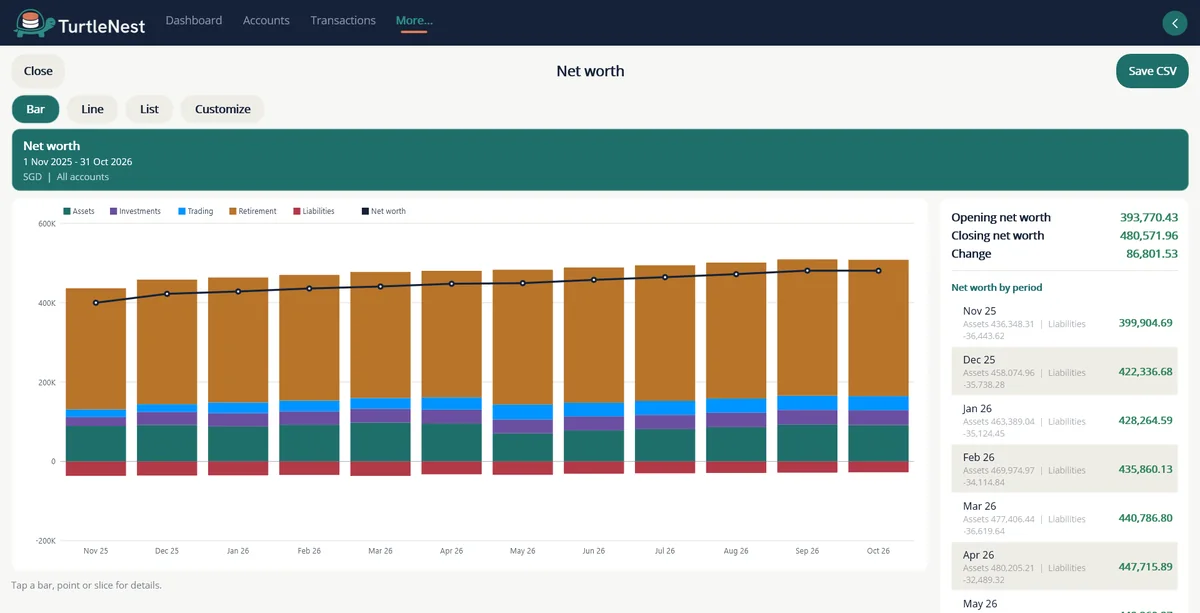Open the Dashboard page

[194, 20]
